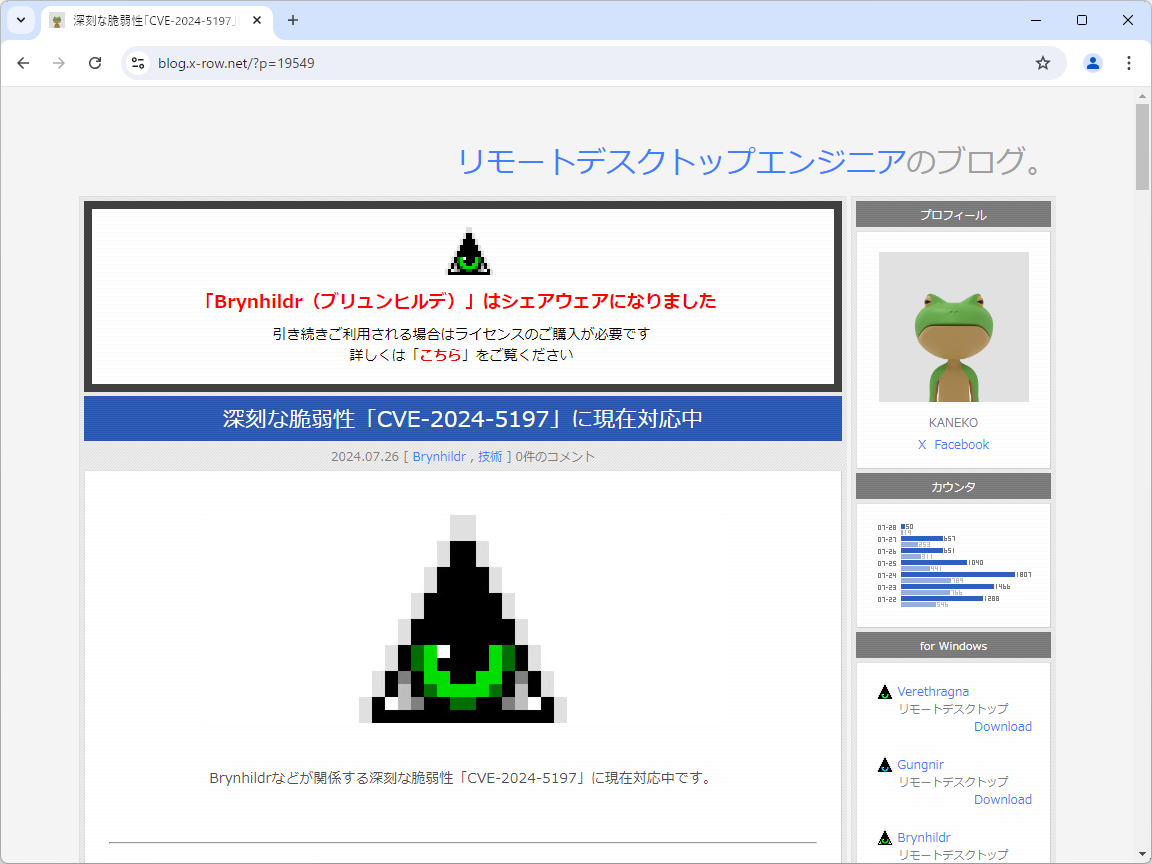Open KANEKO's Facebook profile link
The height and width of the screenshot is (864, 1152).
962,444
